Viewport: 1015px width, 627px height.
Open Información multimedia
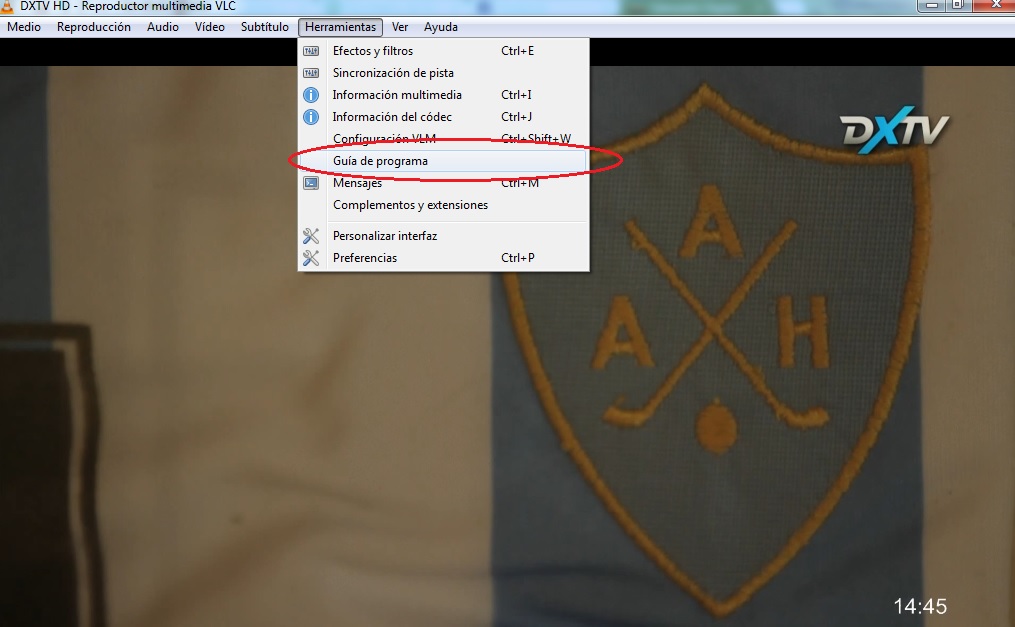[443, 95]
